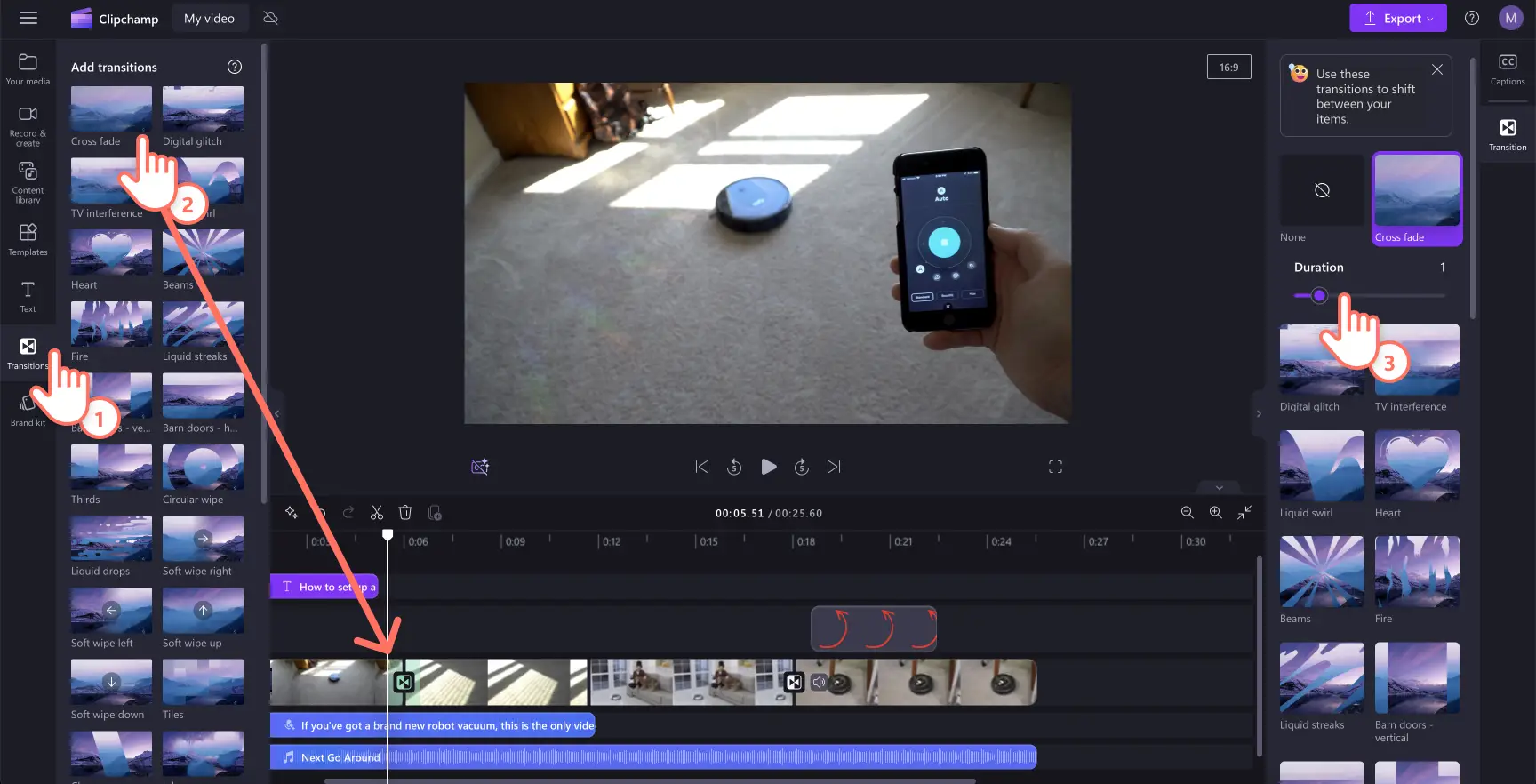Select the Circular wipe transition
1536x784 pixels.
[x=203, y=468]
